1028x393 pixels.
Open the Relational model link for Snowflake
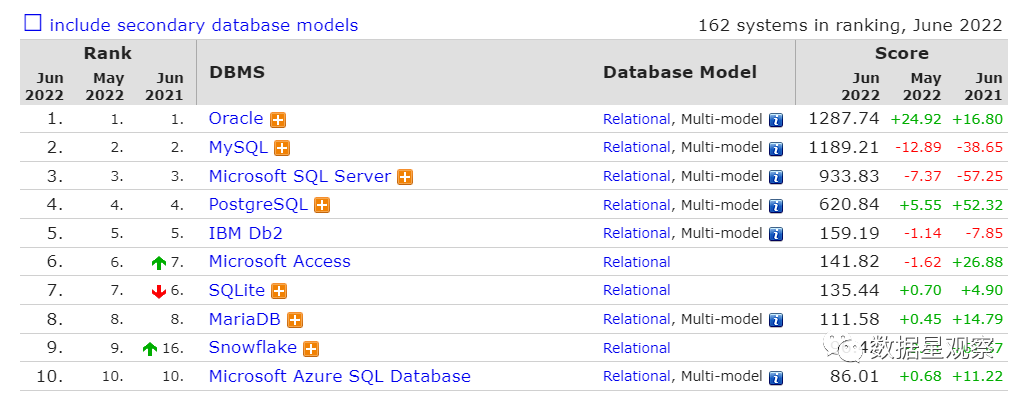tap(637, 348)
